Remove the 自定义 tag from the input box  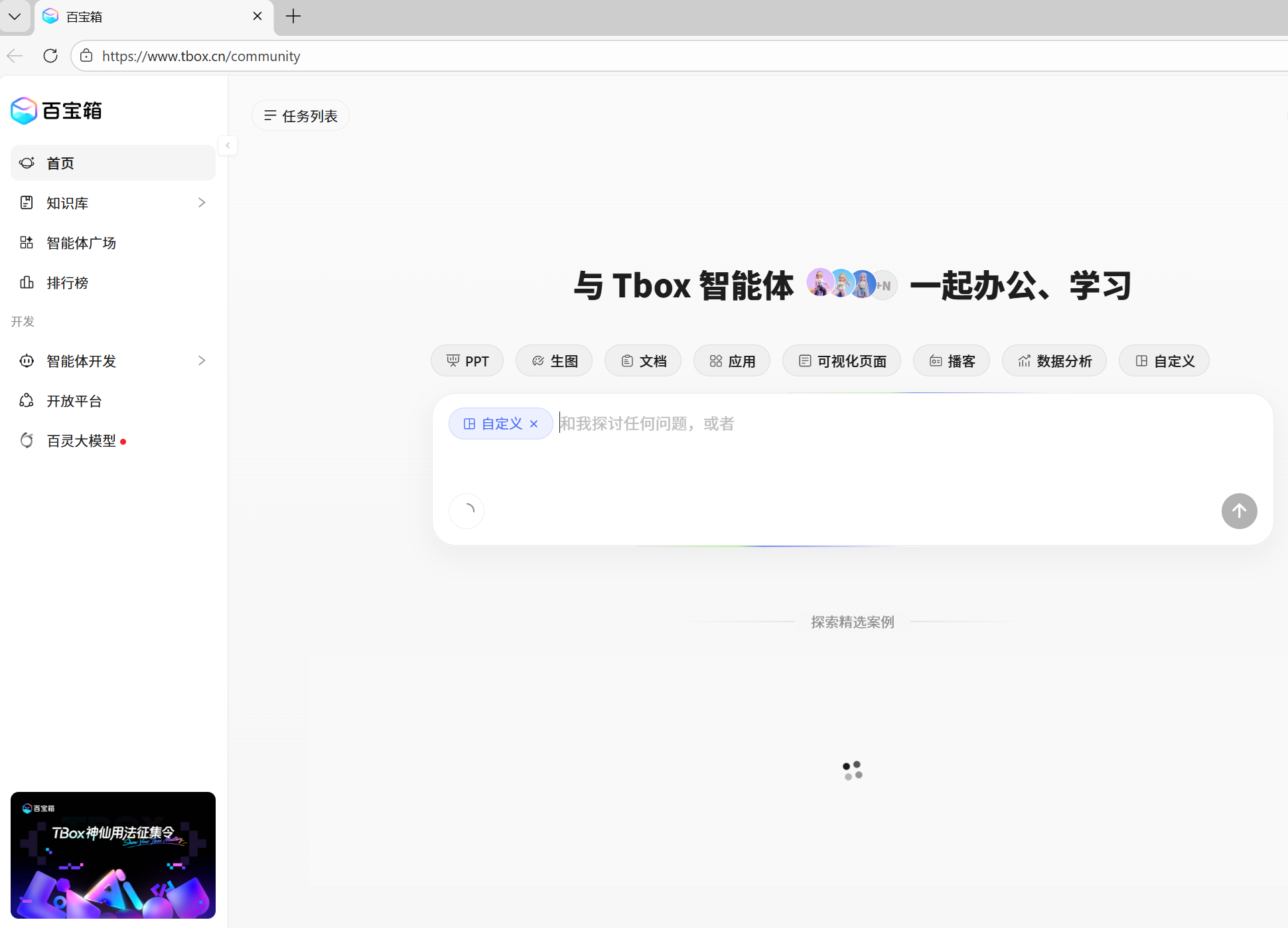point(534,424)
